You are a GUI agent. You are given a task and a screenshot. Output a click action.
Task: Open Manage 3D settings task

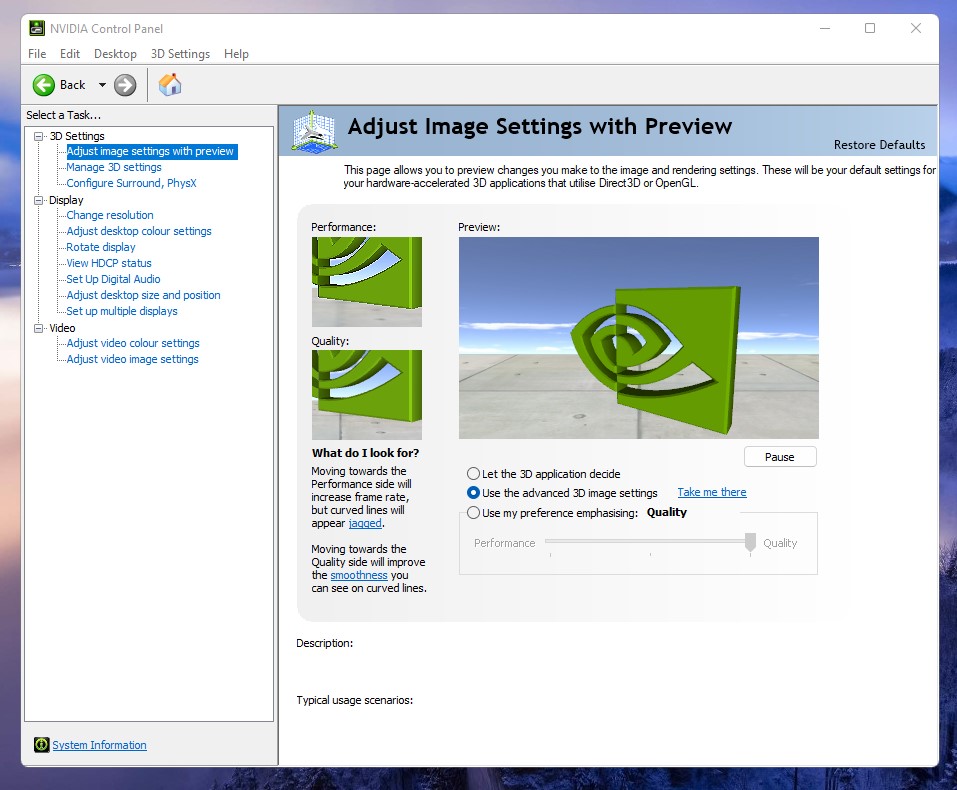(x=114, y=167)
